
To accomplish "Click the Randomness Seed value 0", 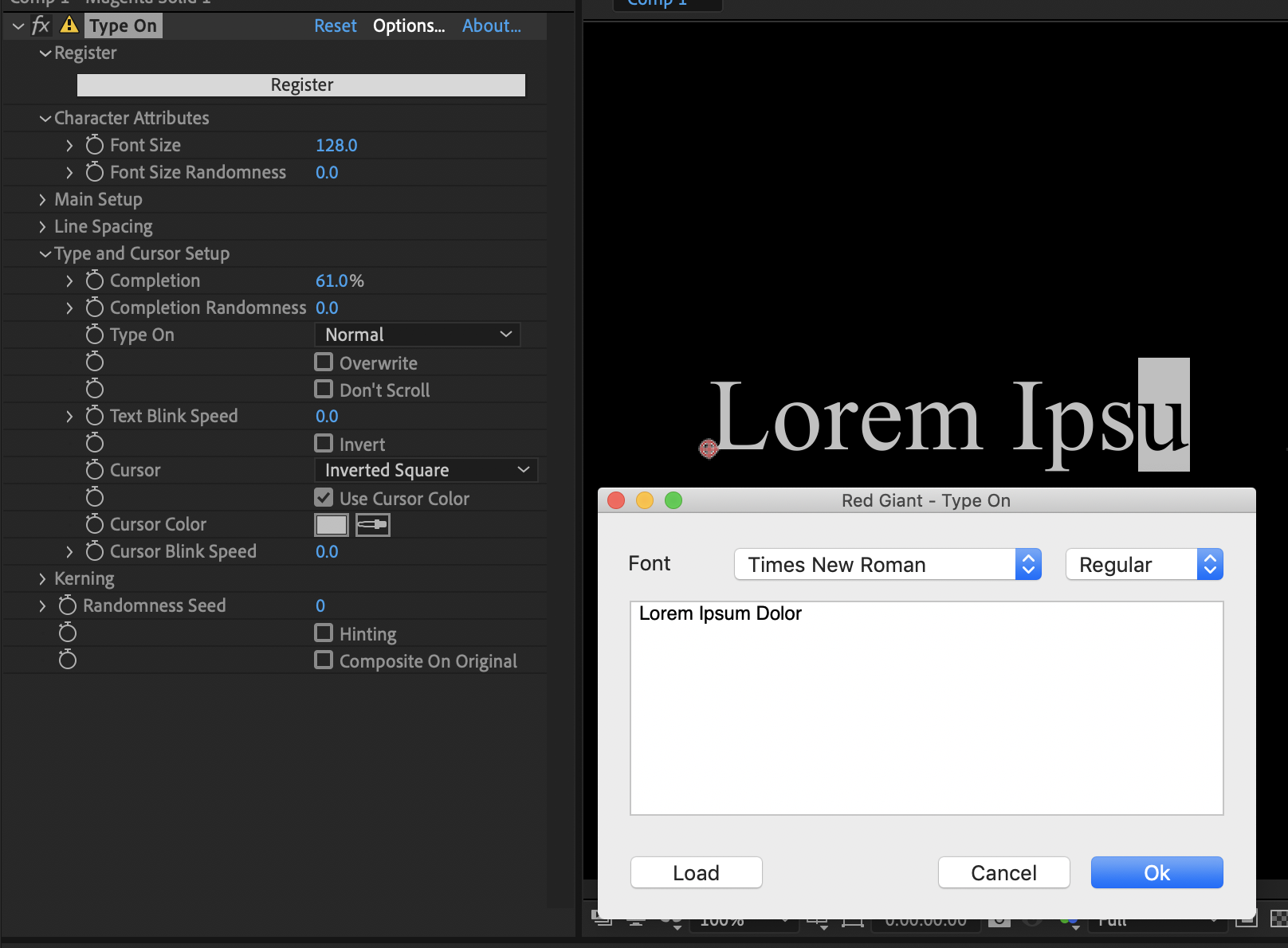I will tap(320, 605).
